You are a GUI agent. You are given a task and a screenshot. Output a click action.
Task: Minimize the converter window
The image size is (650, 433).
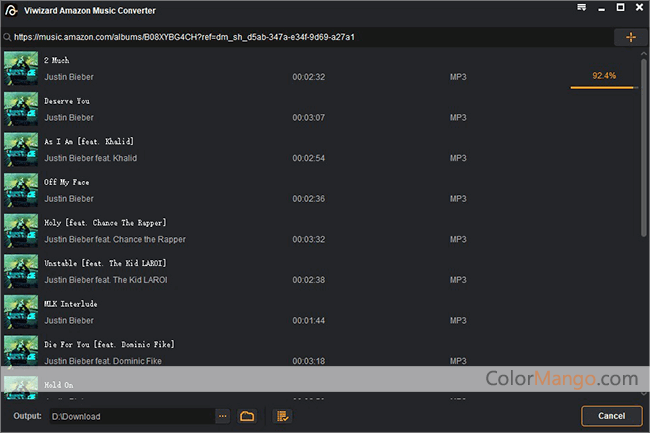coord(601,8)
